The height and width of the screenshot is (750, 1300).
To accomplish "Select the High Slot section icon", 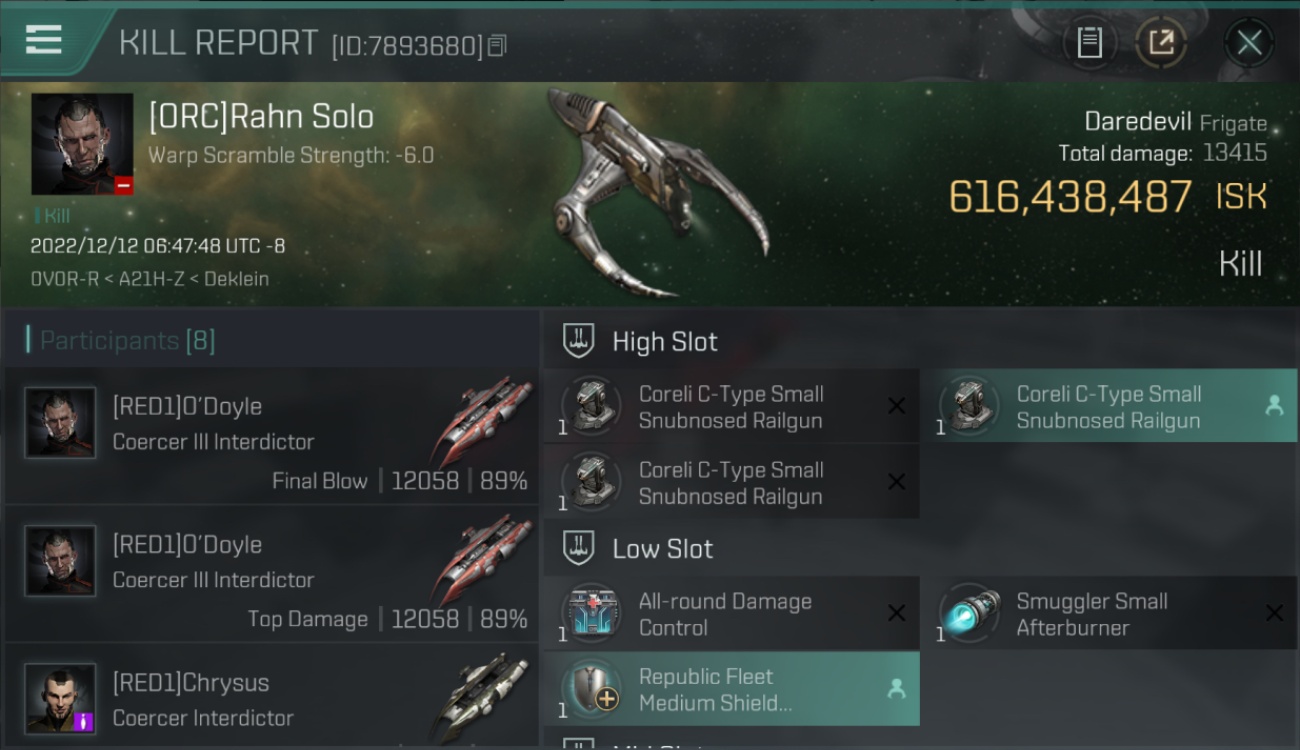I will pyautogui.click(x=579, y=341).
